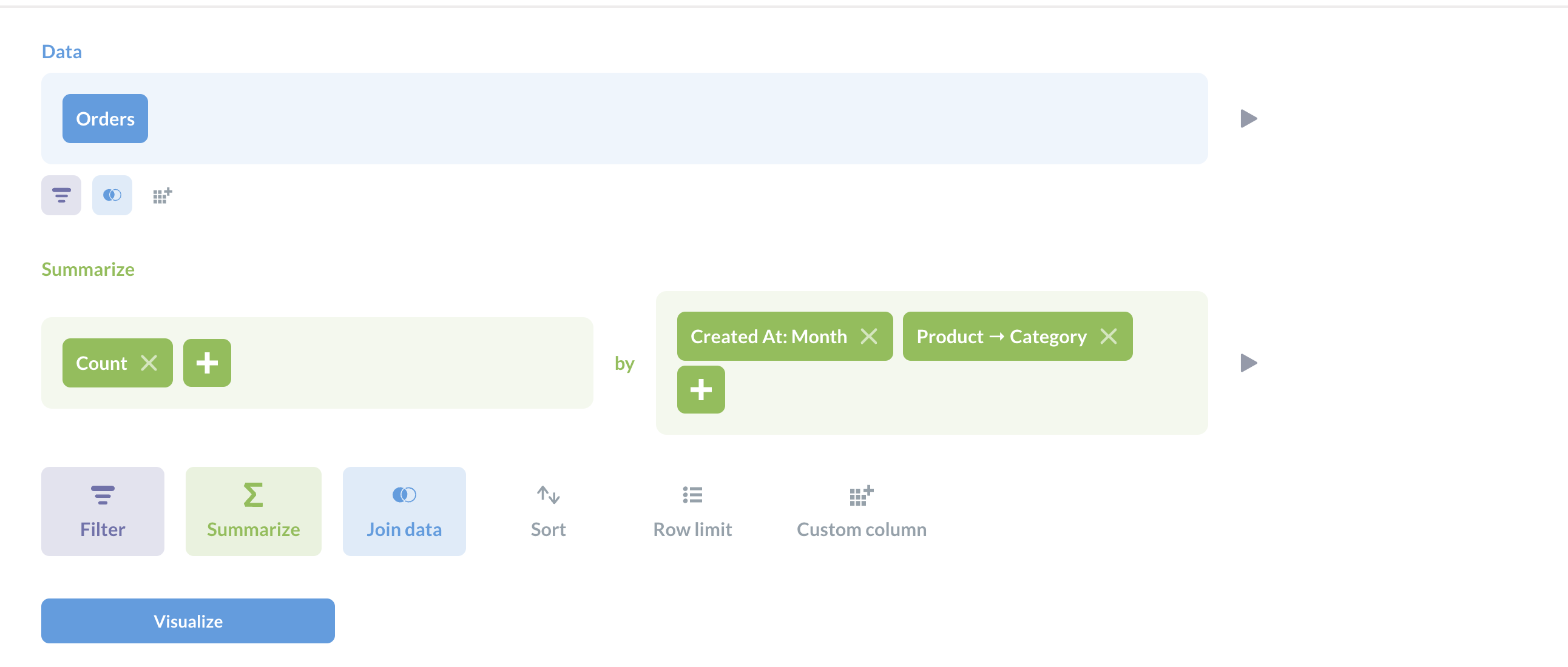Screen dimensions: 1568x667
Task: Click the Join data icon under the Orders block
Action: coord(112,195)
